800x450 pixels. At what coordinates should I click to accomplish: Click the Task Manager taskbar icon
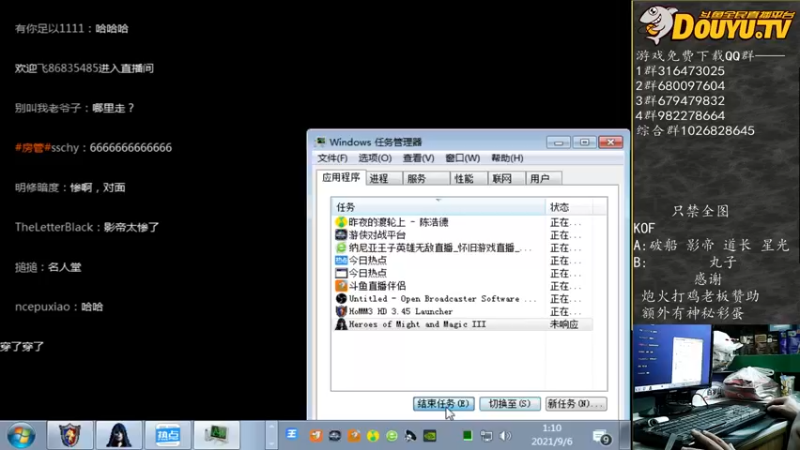tap(217, 435)
